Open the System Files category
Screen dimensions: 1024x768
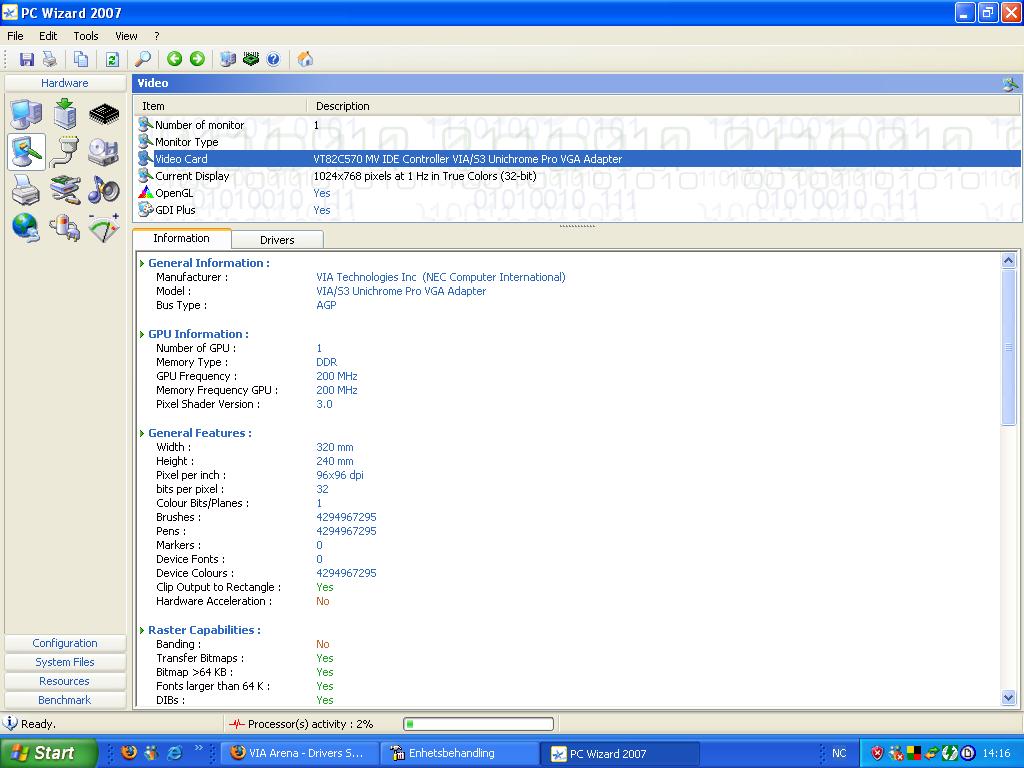click(x=65, y=662)
